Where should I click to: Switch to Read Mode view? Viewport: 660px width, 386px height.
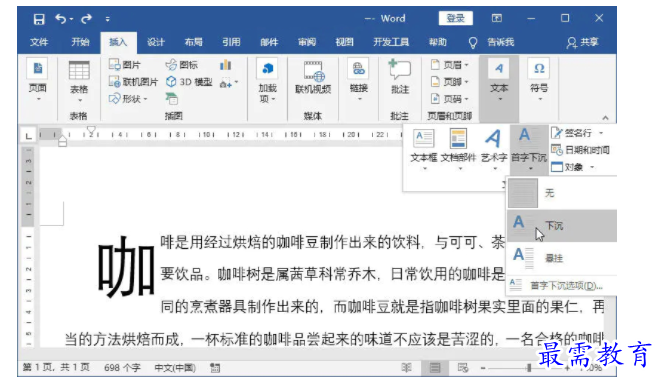click(x=406, y=368)
